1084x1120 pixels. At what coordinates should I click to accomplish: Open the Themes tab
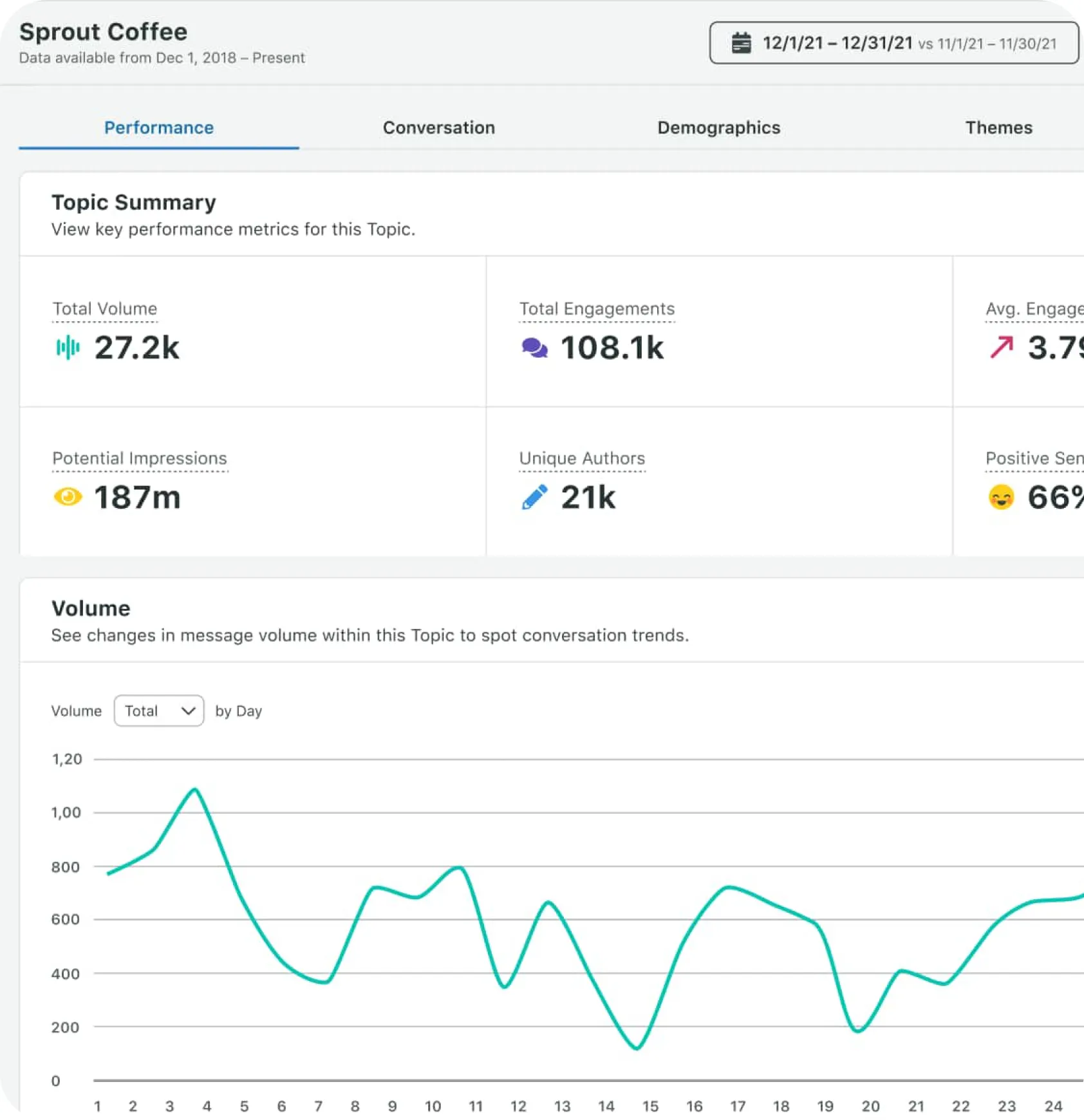pyautogui.click(x=998, y=127)
